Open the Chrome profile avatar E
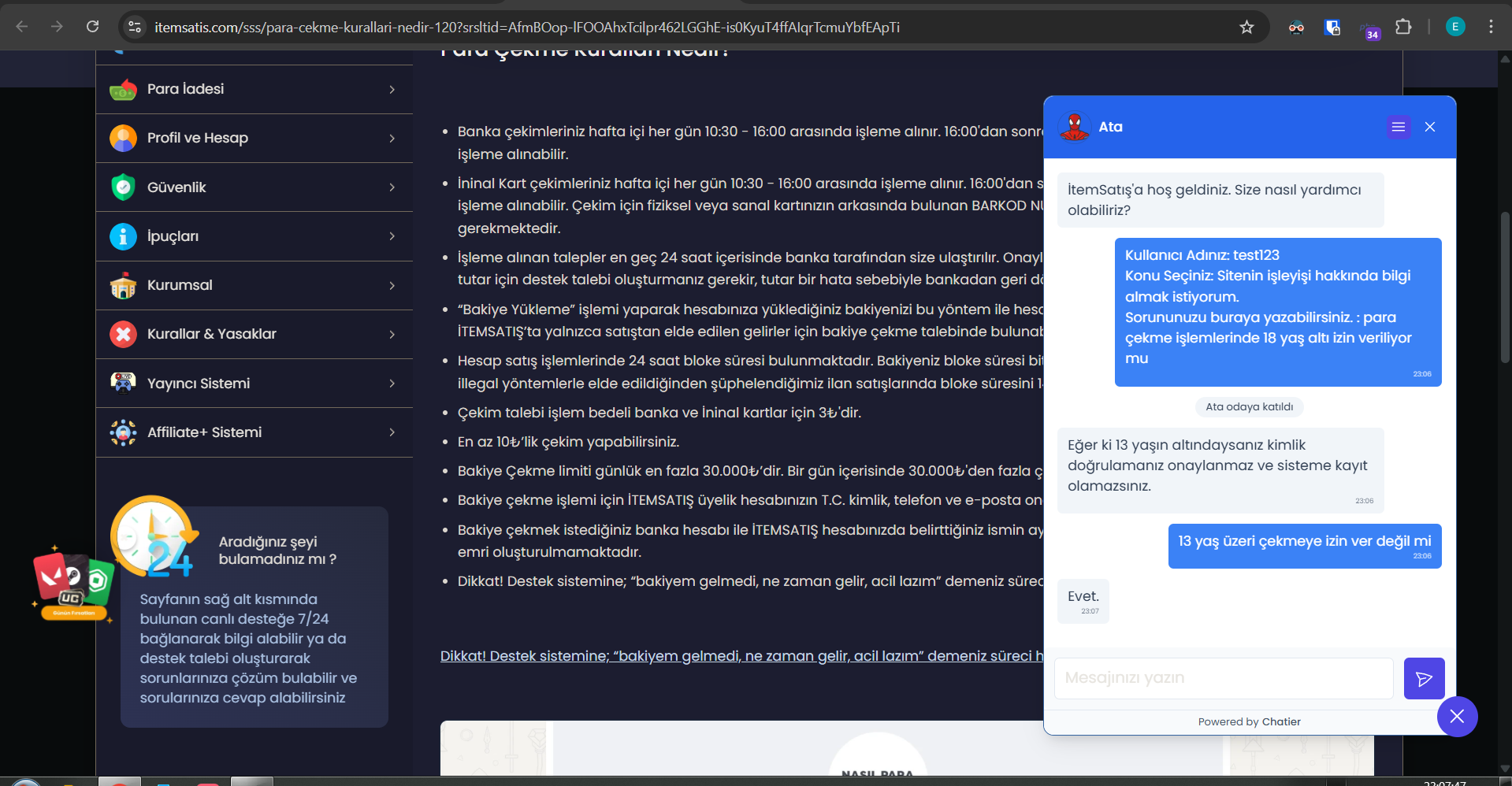Viewport: 1512px width, 786px height. click(x=1455, y=27)
